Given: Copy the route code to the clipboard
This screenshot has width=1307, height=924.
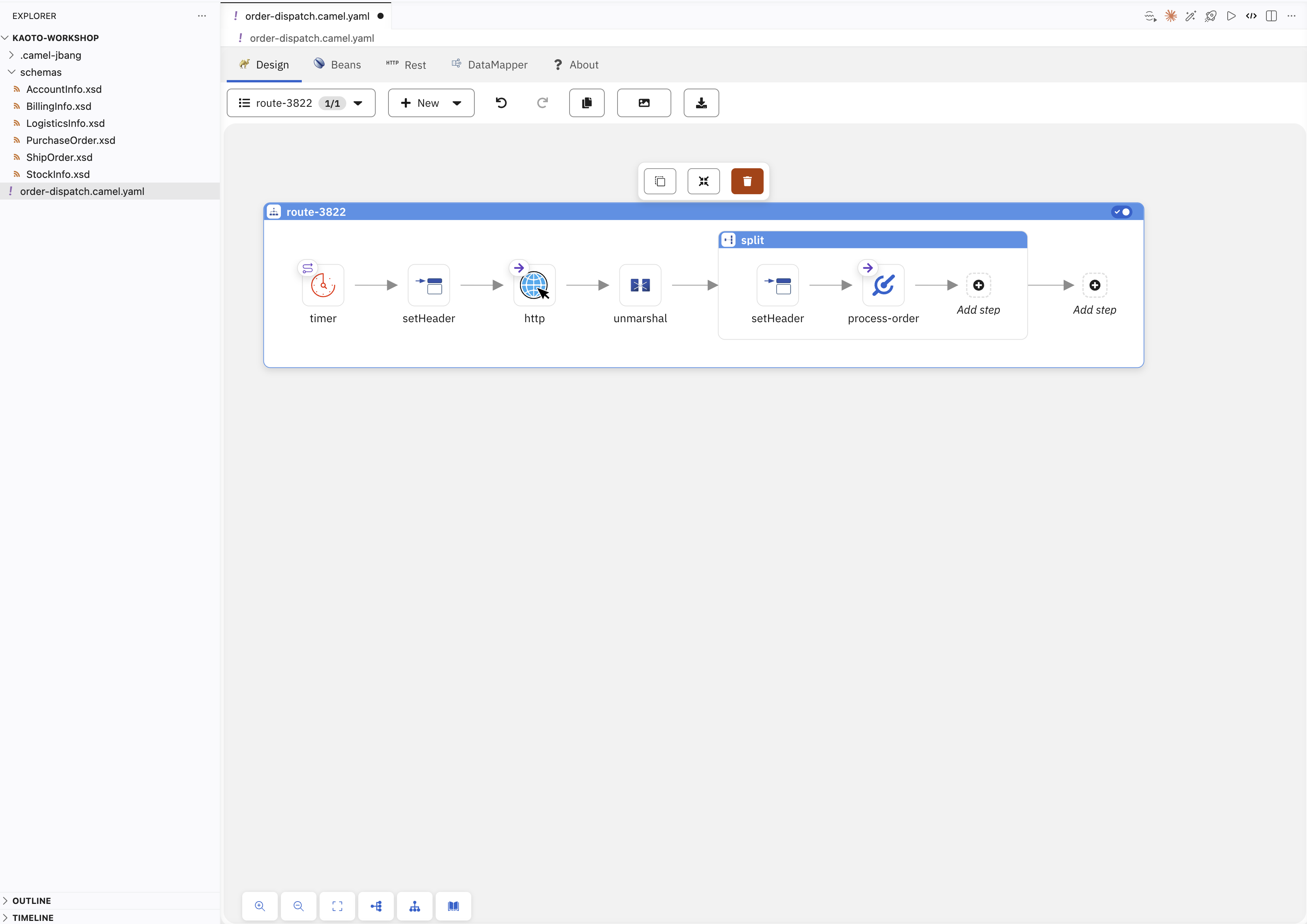Looking at the screenshot, I should [x=586, y=103].
